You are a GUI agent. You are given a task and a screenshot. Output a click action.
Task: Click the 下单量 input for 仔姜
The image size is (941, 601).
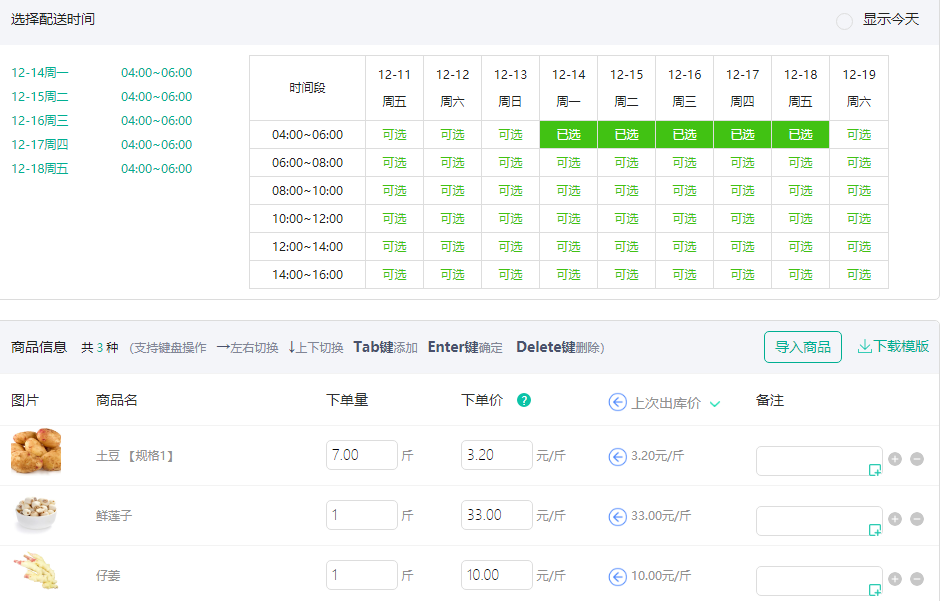[361, 575]
